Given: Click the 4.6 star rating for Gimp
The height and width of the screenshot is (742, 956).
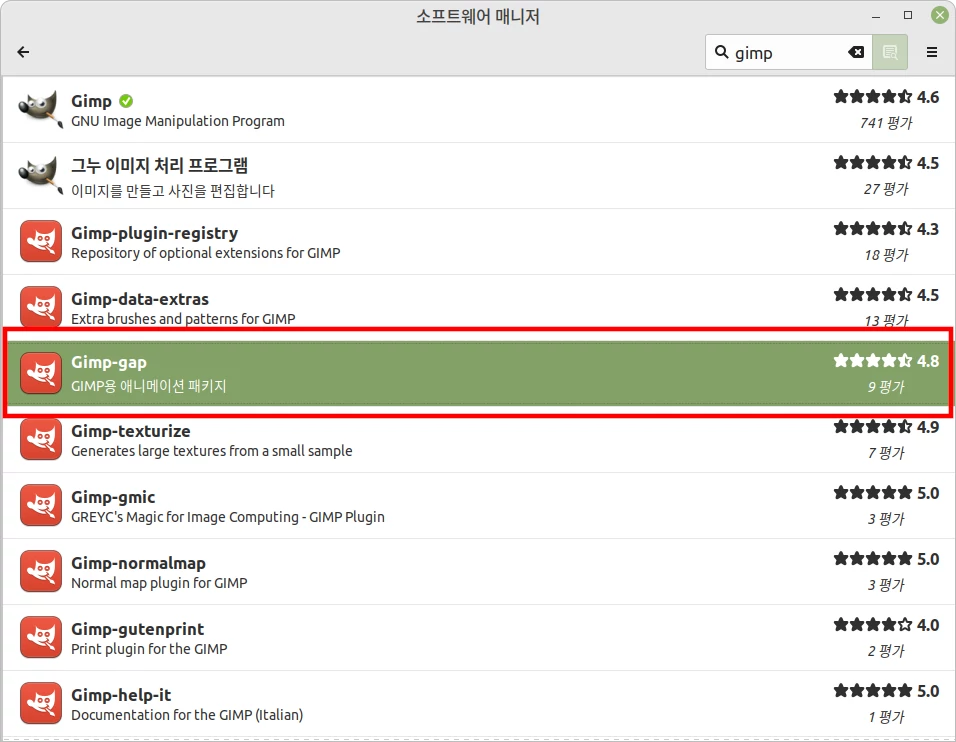Looking at the screenshot, I should [x=886, y=97].
